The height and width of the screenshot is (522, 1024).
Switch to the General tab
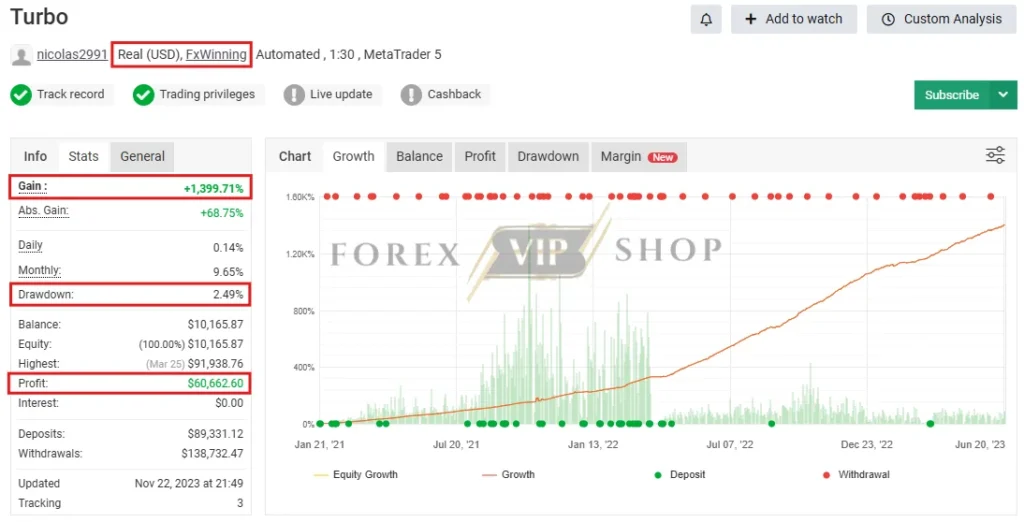click(142, 156)
